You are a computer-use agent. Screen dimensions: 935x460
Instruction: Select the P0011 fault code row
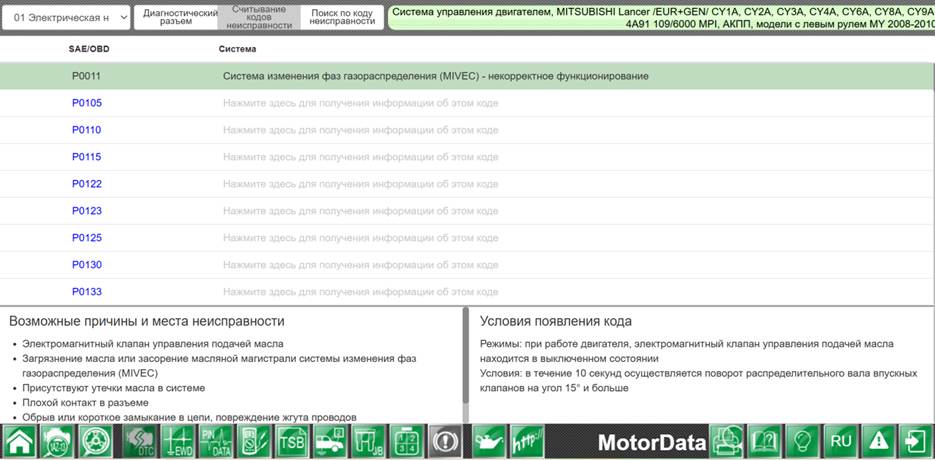pyautogui.click(x=468, y=76)
